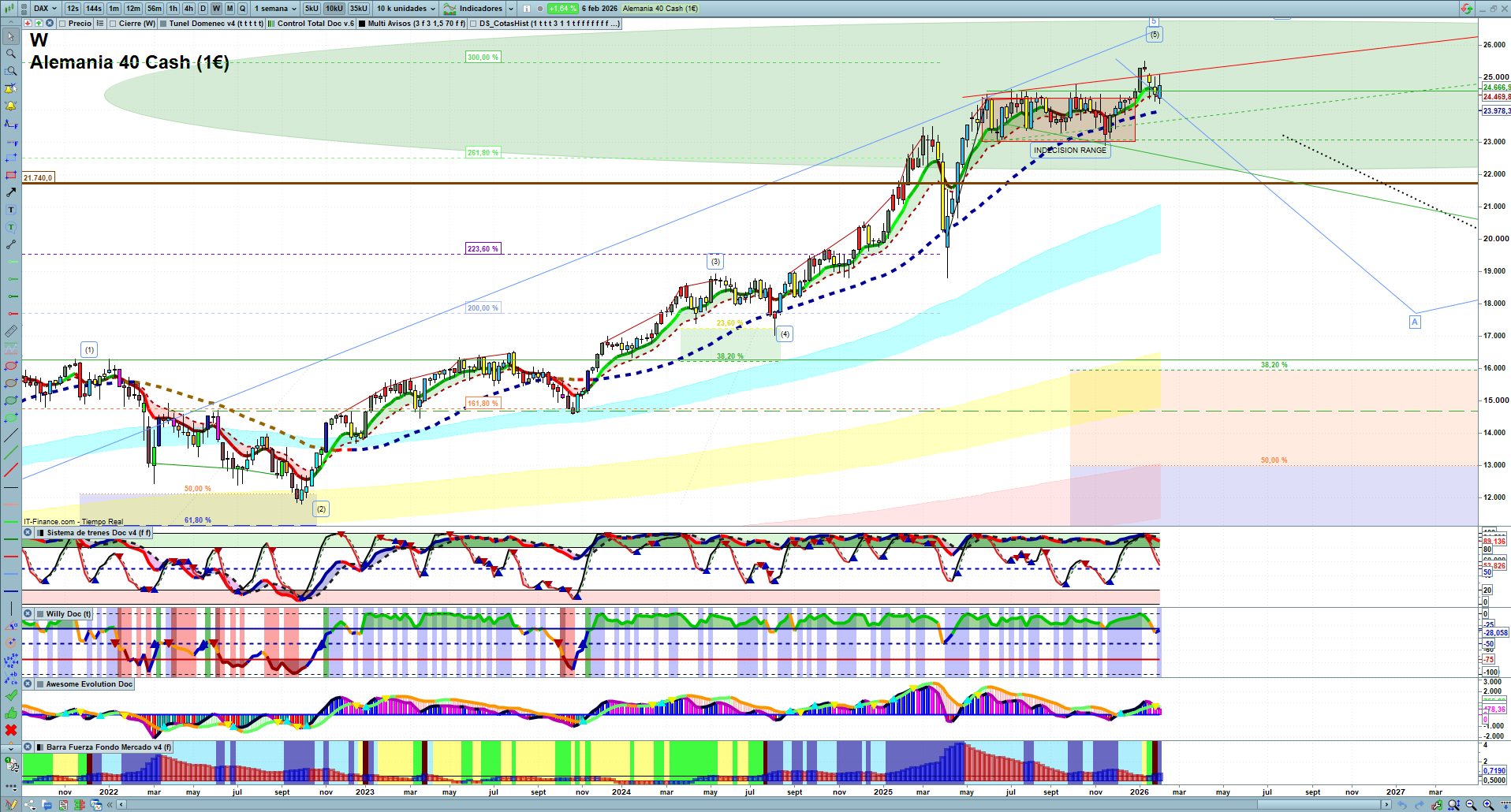Toggle the Cierre (W) checkbox
Viewport: 1511px width, 812px height.
[113, 24]
